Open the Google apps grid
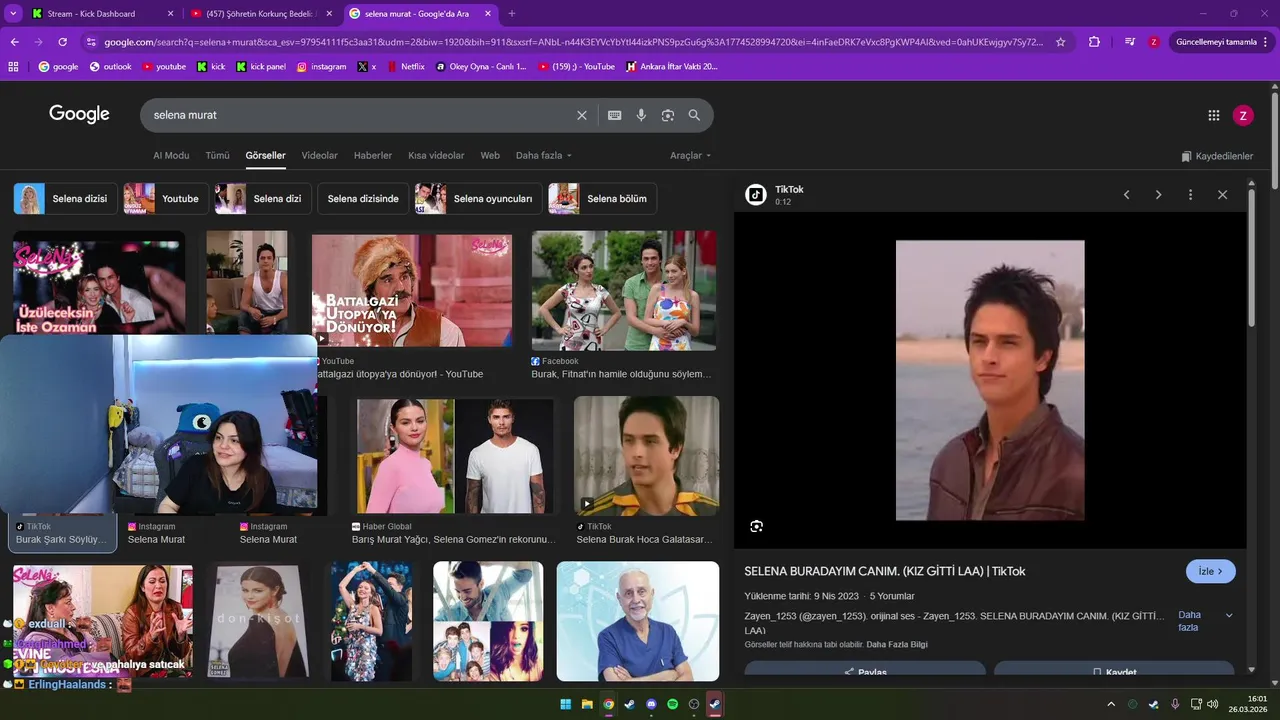The height and width of the screenshot is (720, 1280). click(1214, 115)
